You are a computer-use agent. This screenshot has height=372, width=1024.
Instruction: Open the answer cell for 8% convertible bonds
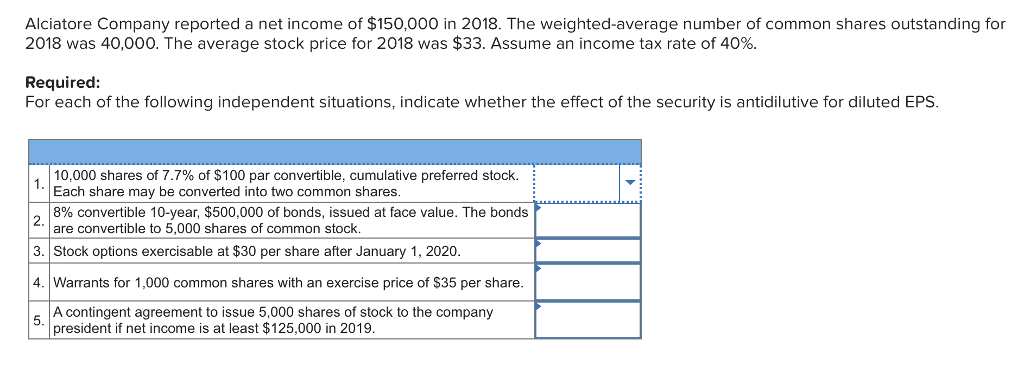point(588,221)
